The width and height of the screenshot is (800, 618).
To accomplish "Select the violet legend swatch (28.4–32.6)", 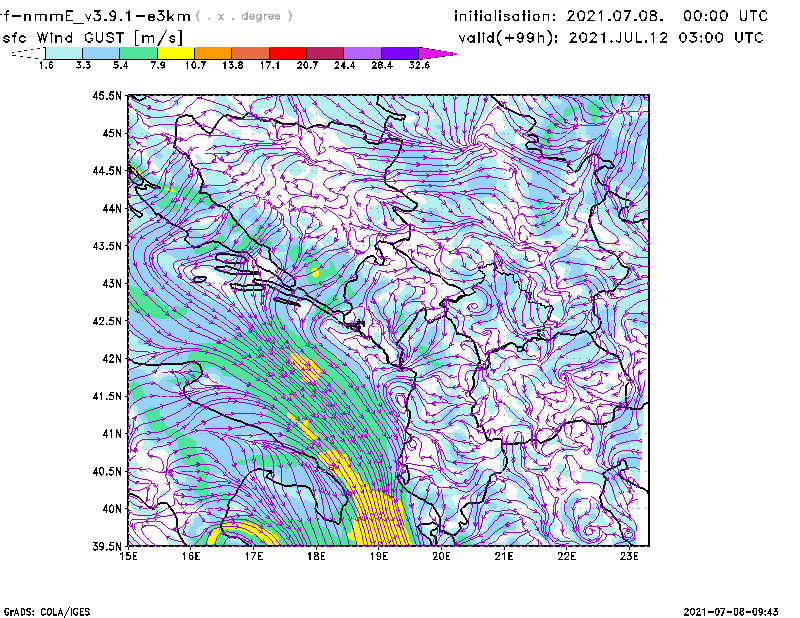I will click(x=399, y=53).
